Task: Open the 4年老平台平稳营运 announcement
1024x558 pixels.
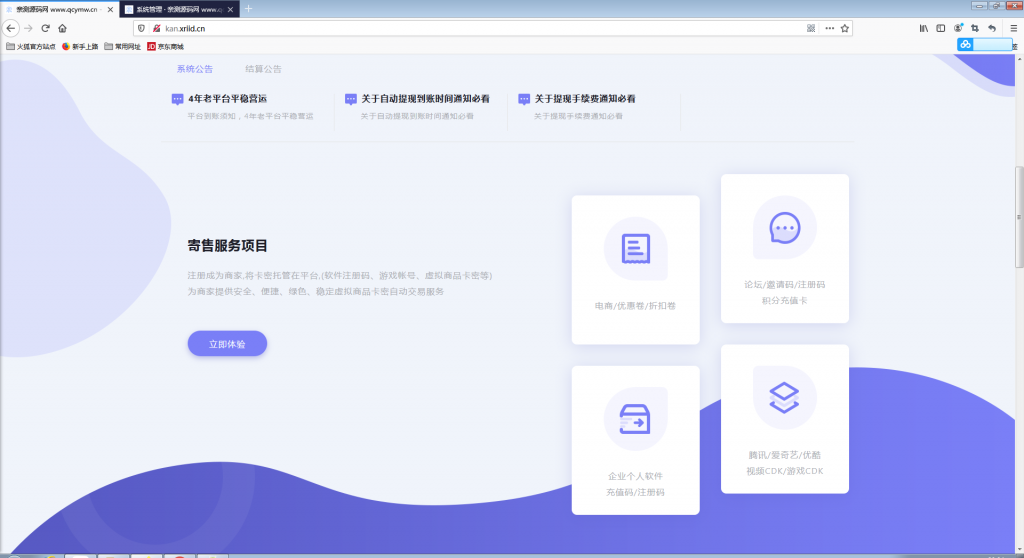Action: 227,99
